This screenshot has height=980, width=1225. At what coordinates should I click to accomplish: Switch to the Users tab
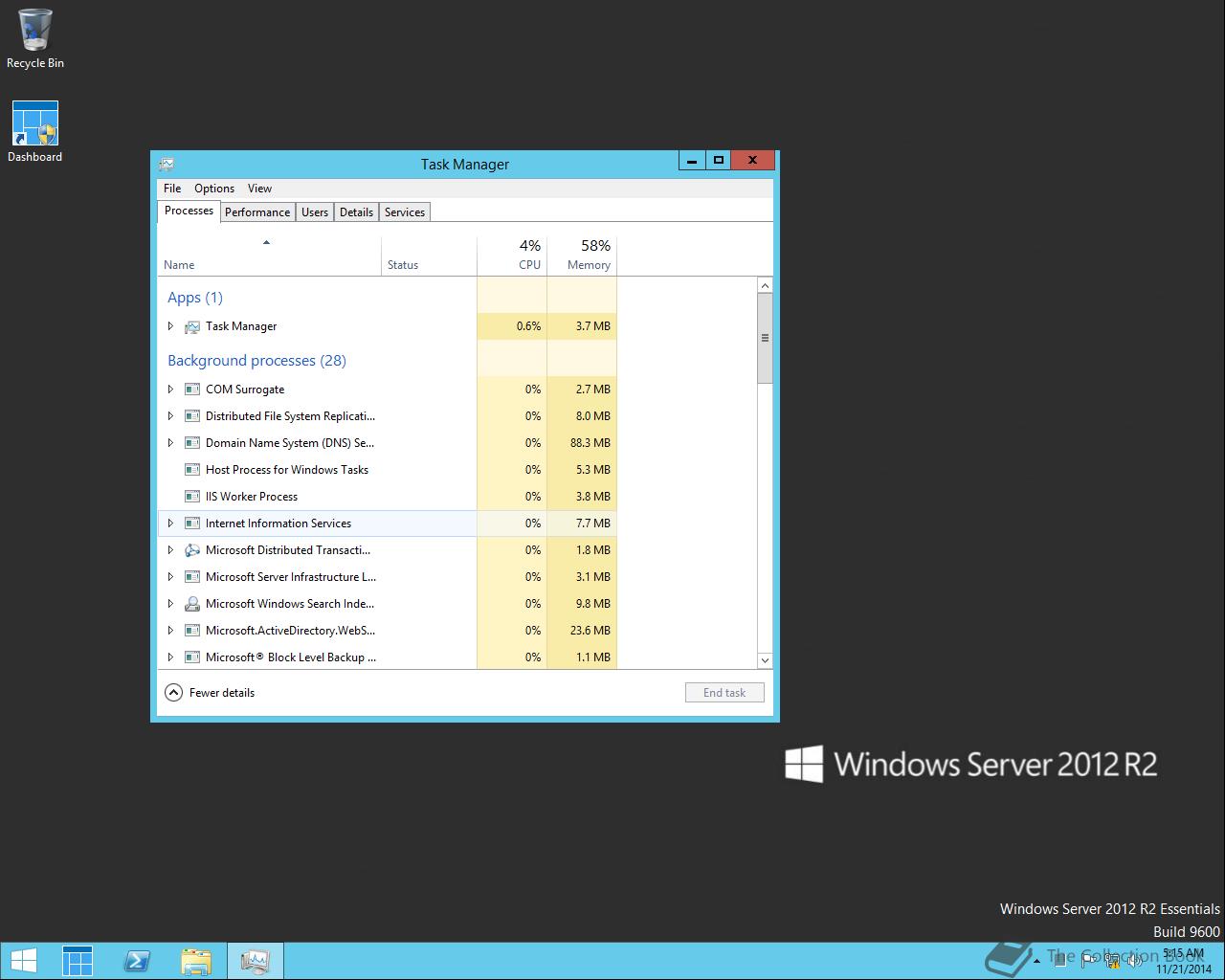coord(315,212)
